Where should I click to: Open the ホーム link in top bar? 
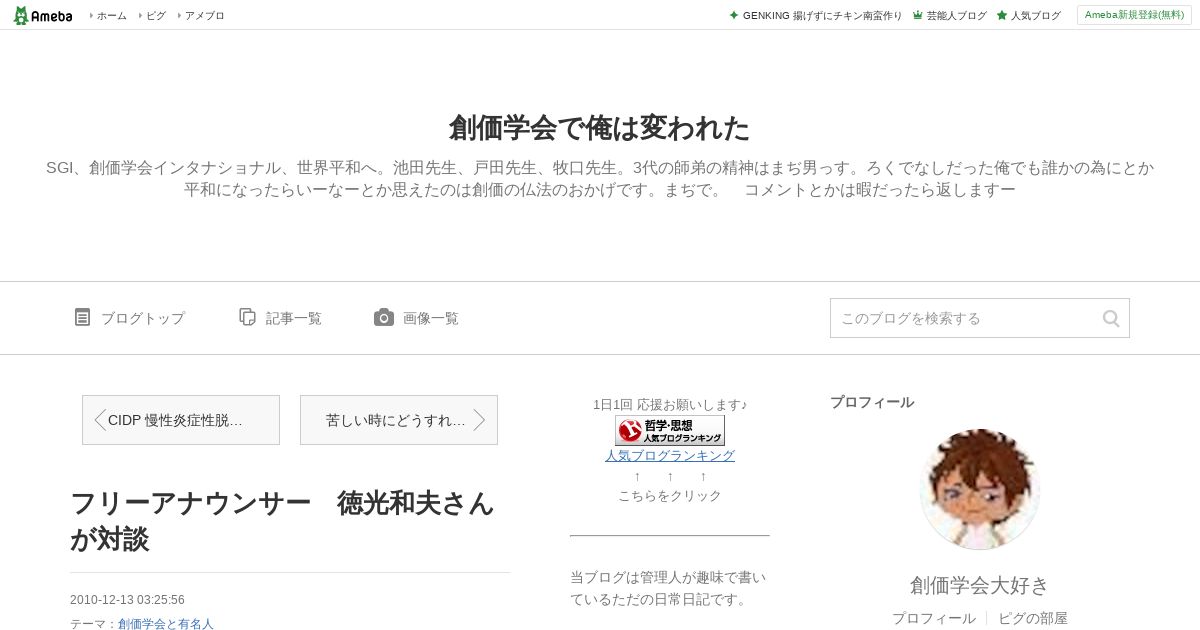point(111,16)
